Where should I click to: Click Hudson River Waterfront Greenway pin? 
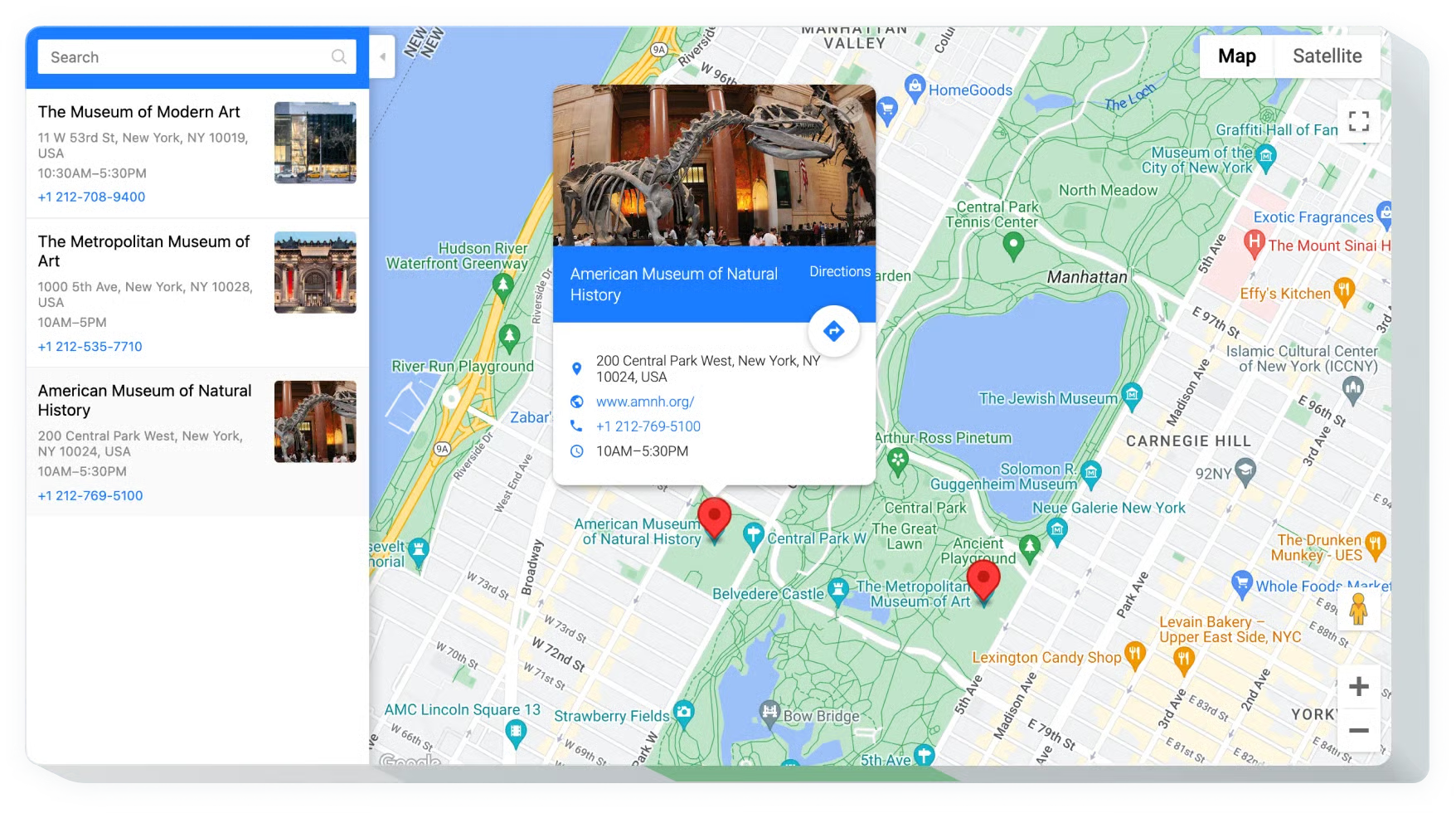pyautogui.click(x=502, y=286)
